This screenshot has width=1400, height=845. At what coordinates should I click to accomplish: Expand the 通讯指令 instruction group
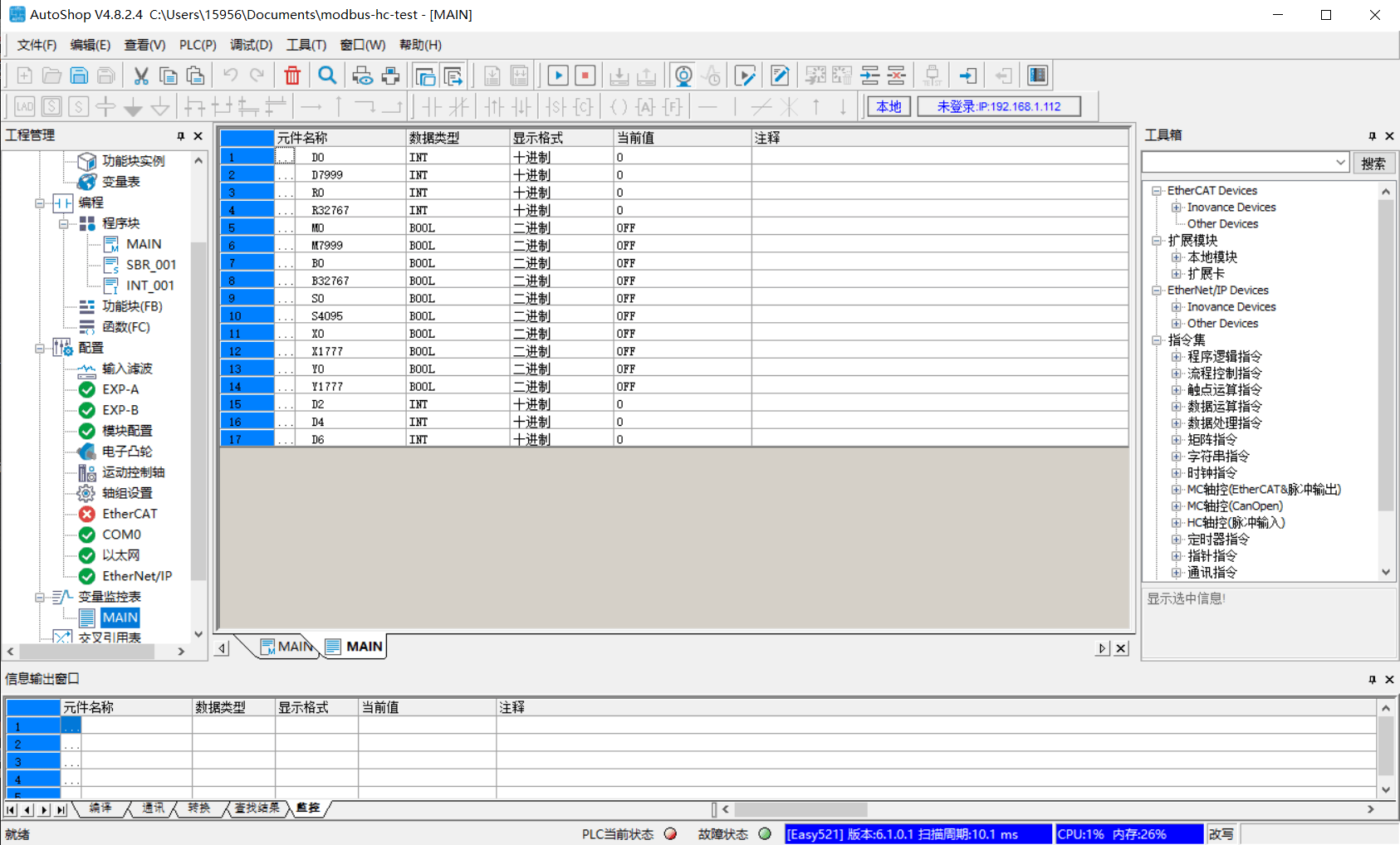click(1176, 572)
